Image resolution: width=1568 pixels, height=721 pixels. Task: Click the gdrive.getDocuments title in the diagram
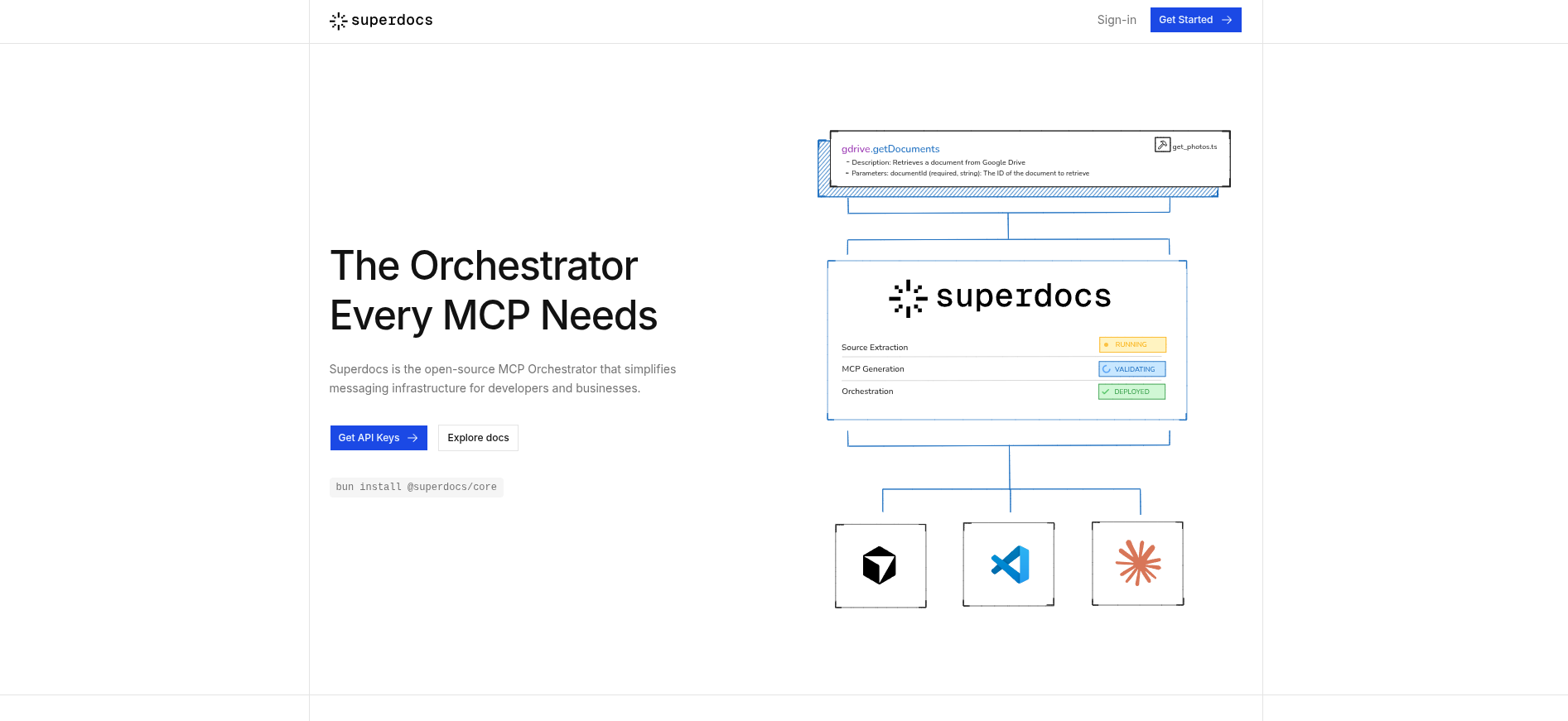point(890,149)
